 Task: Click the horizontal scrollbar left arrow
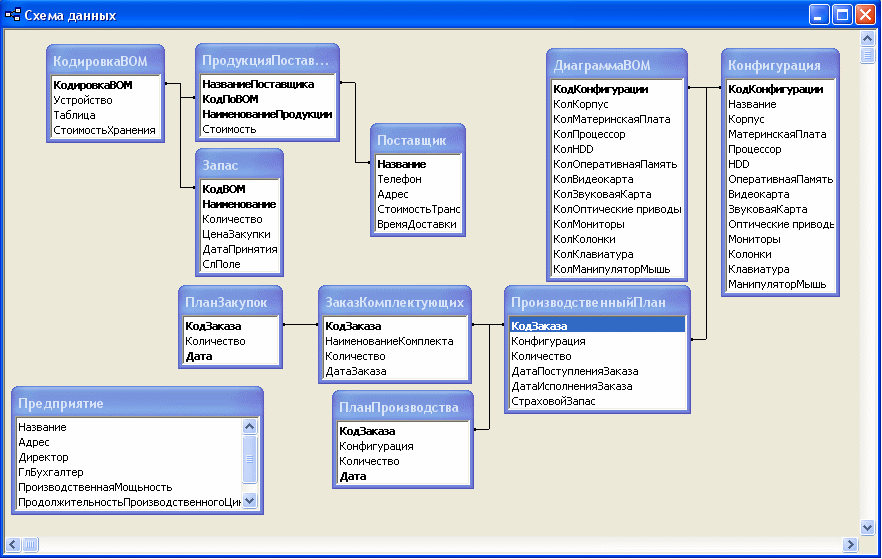coord(14,544)
